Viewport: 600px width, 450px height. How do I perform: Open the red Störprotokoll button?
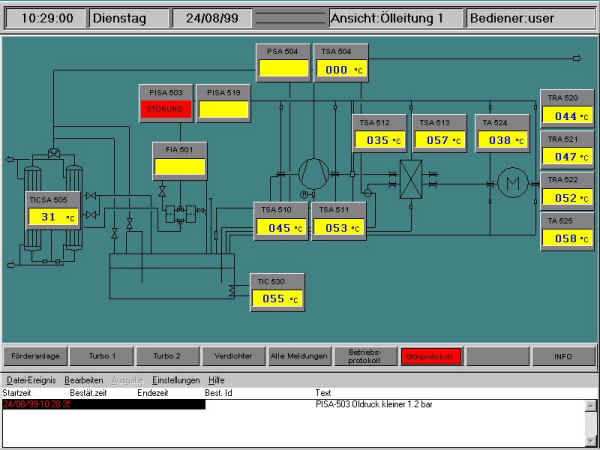[431, 357]
